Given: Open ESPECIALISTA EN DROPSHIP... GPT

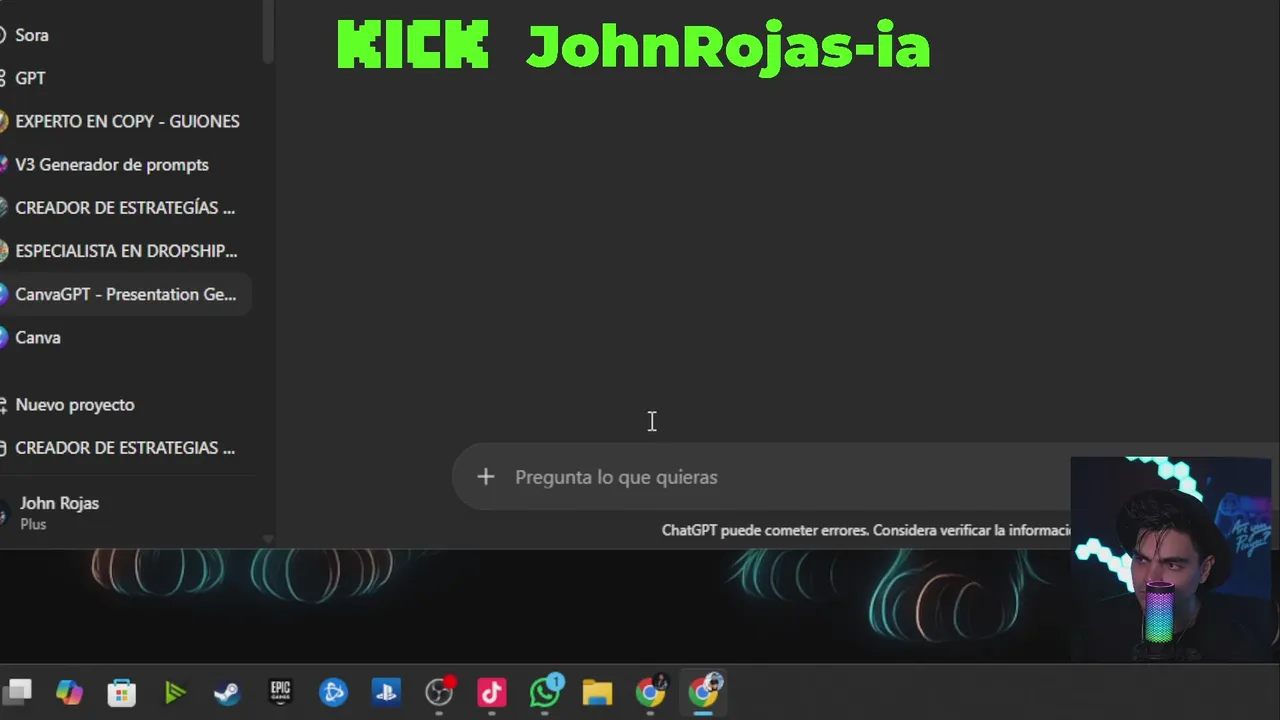Looking at the screenshot, I should [x=125, y=251].
